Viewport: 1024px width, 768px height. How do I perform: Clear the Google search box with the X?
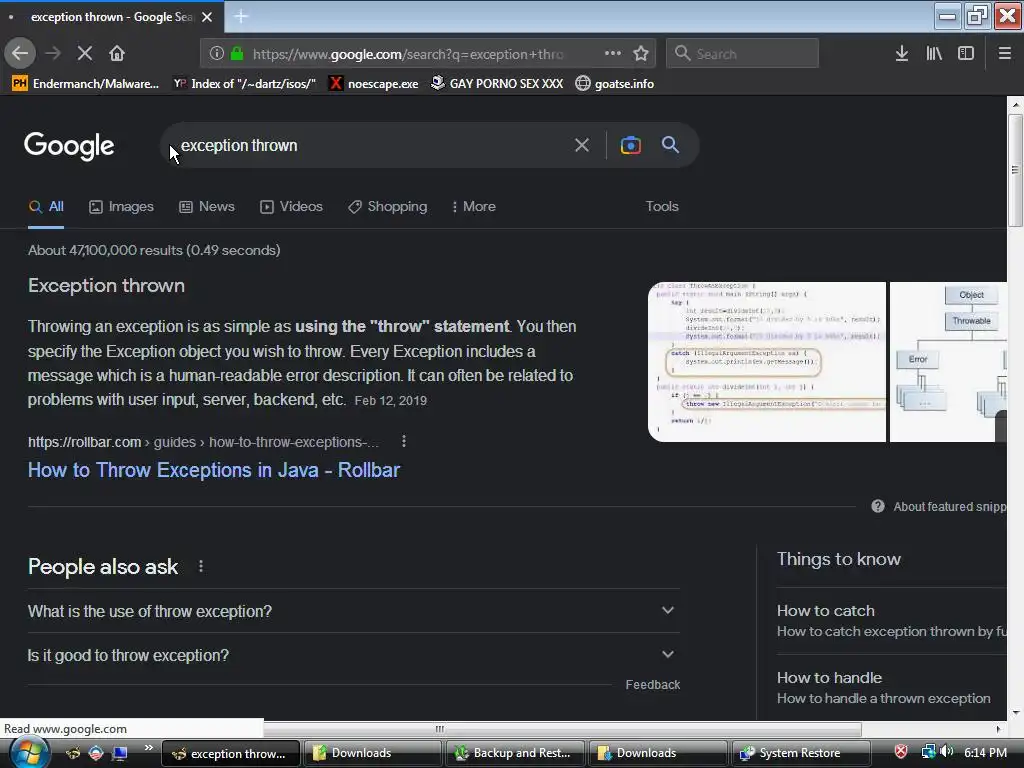tap(581, 145)
